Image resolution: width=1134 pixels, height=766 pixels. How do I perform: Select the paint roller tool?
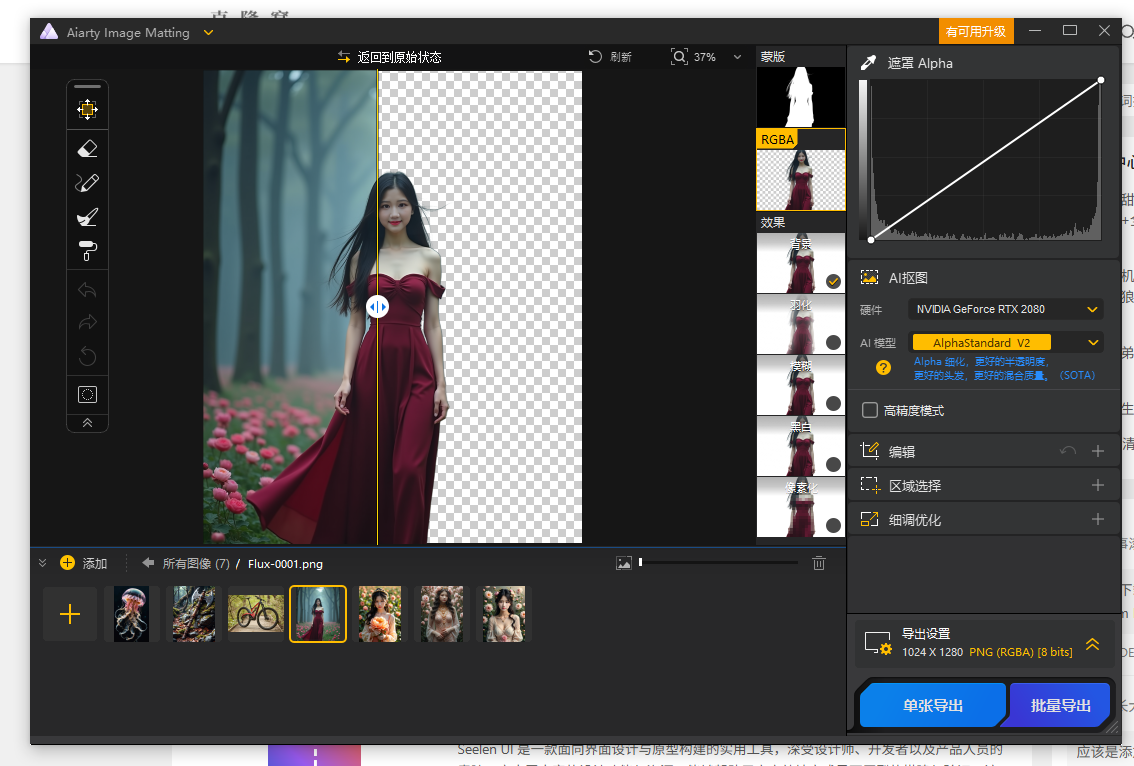(87, 251)
